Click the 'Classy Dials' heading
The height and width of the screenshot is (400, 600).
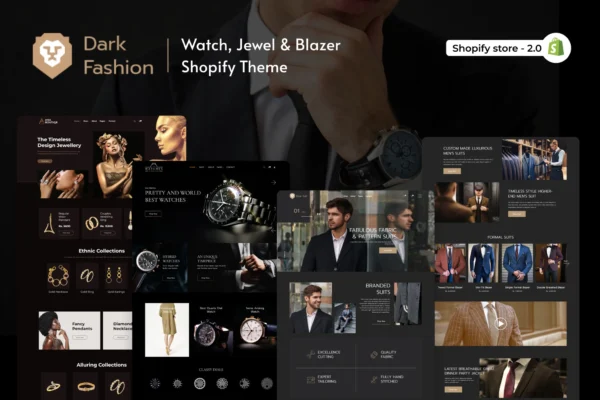coord(211,370)
